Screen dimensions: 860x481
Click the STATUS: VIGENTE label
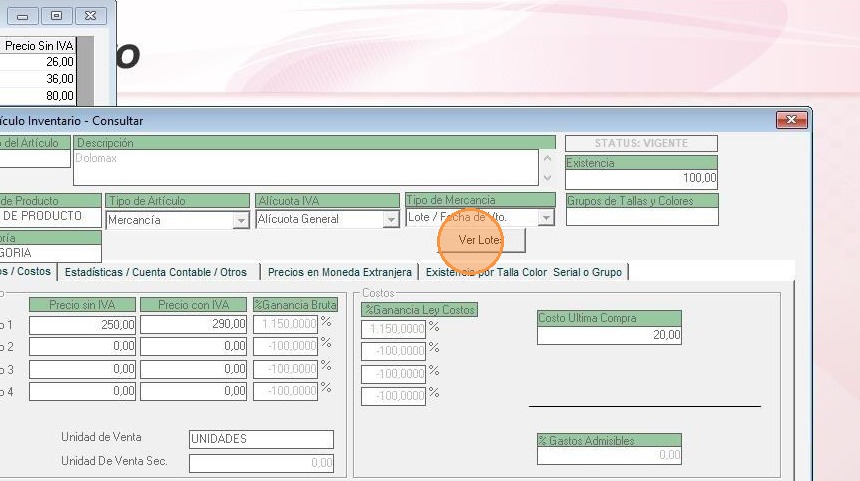[641, 143]
